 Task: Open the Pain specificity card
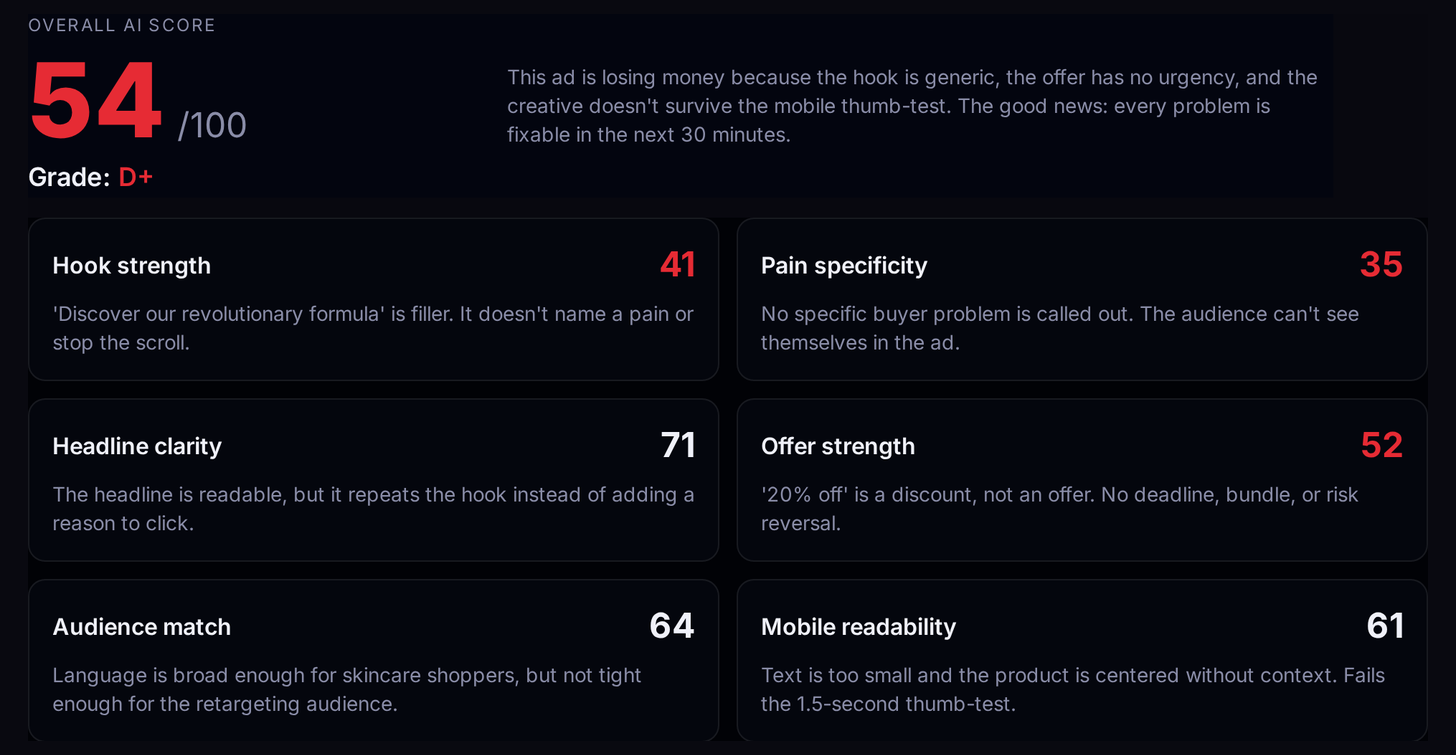tap(1082, 299)
